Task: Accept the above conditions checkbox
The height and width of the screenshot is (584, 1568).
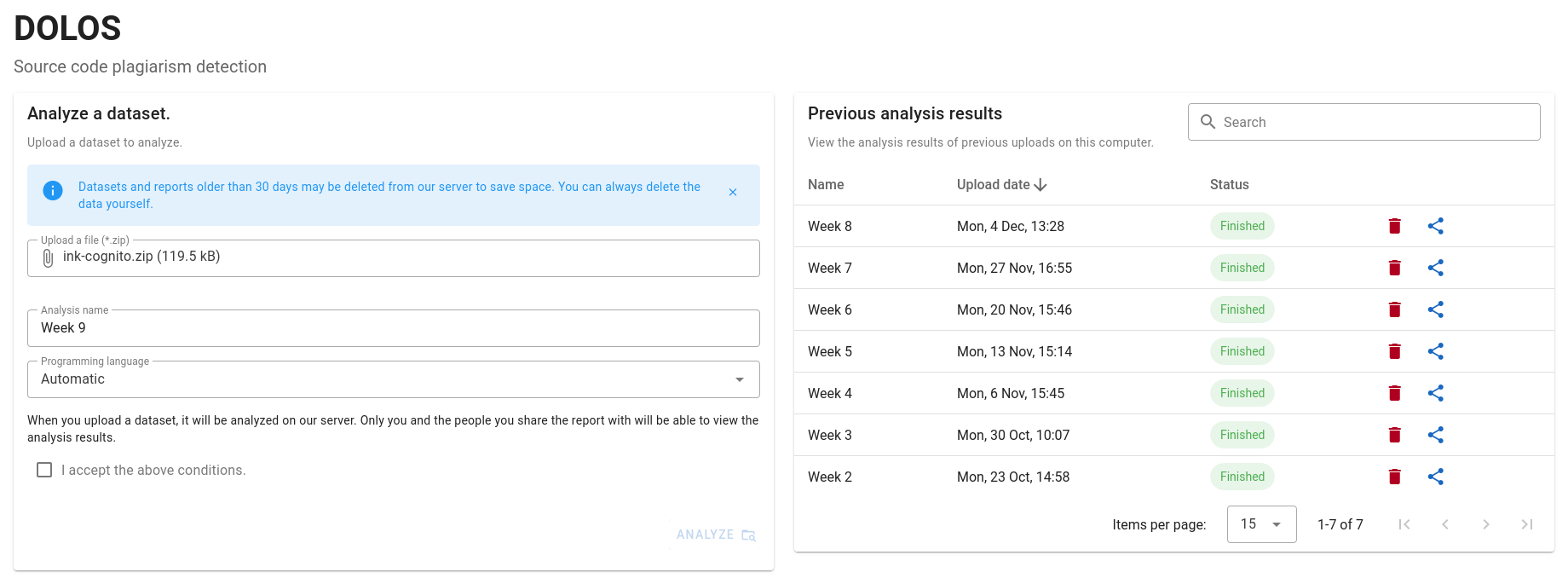Action: [44, 470]
